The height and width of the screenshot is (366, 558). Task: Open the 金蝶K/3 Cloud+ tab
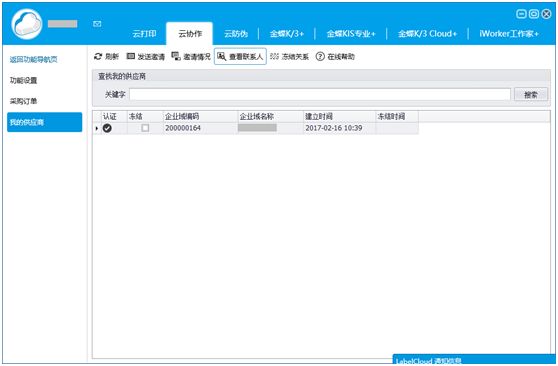coord(427,34)
